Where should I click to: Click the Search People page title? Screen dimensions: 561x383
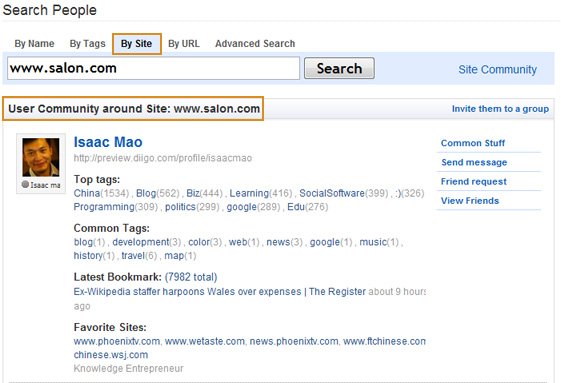(x=50, y=10)
